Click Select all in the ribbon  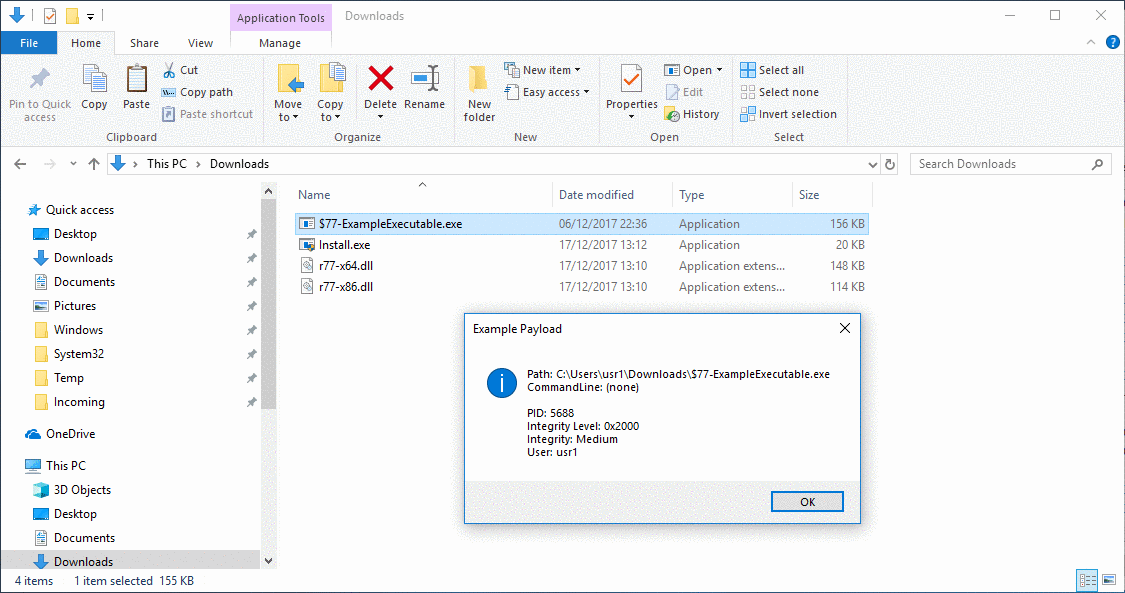tap(772, 70)
